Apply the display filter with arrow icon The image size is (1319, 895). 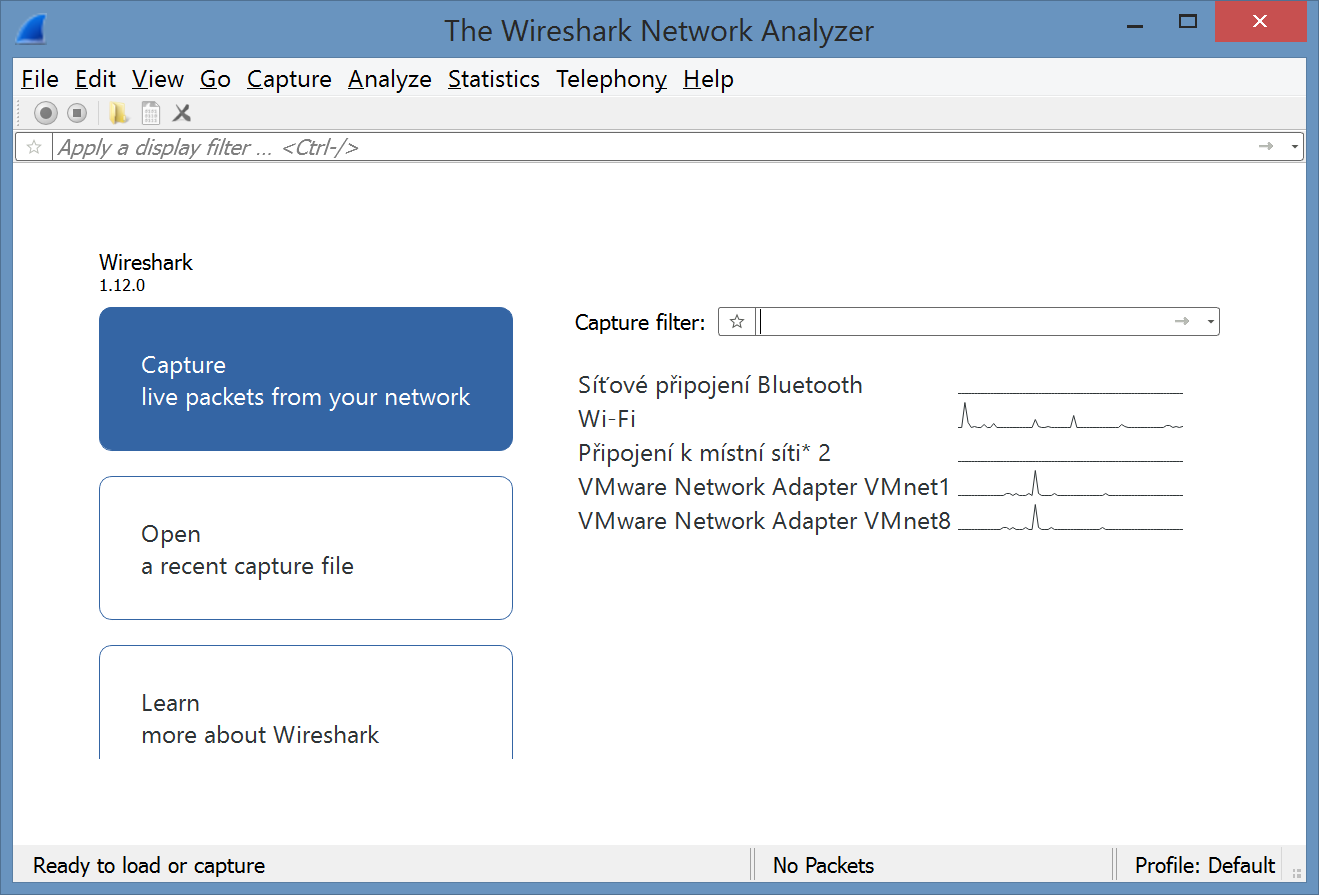pos(1266,147)
